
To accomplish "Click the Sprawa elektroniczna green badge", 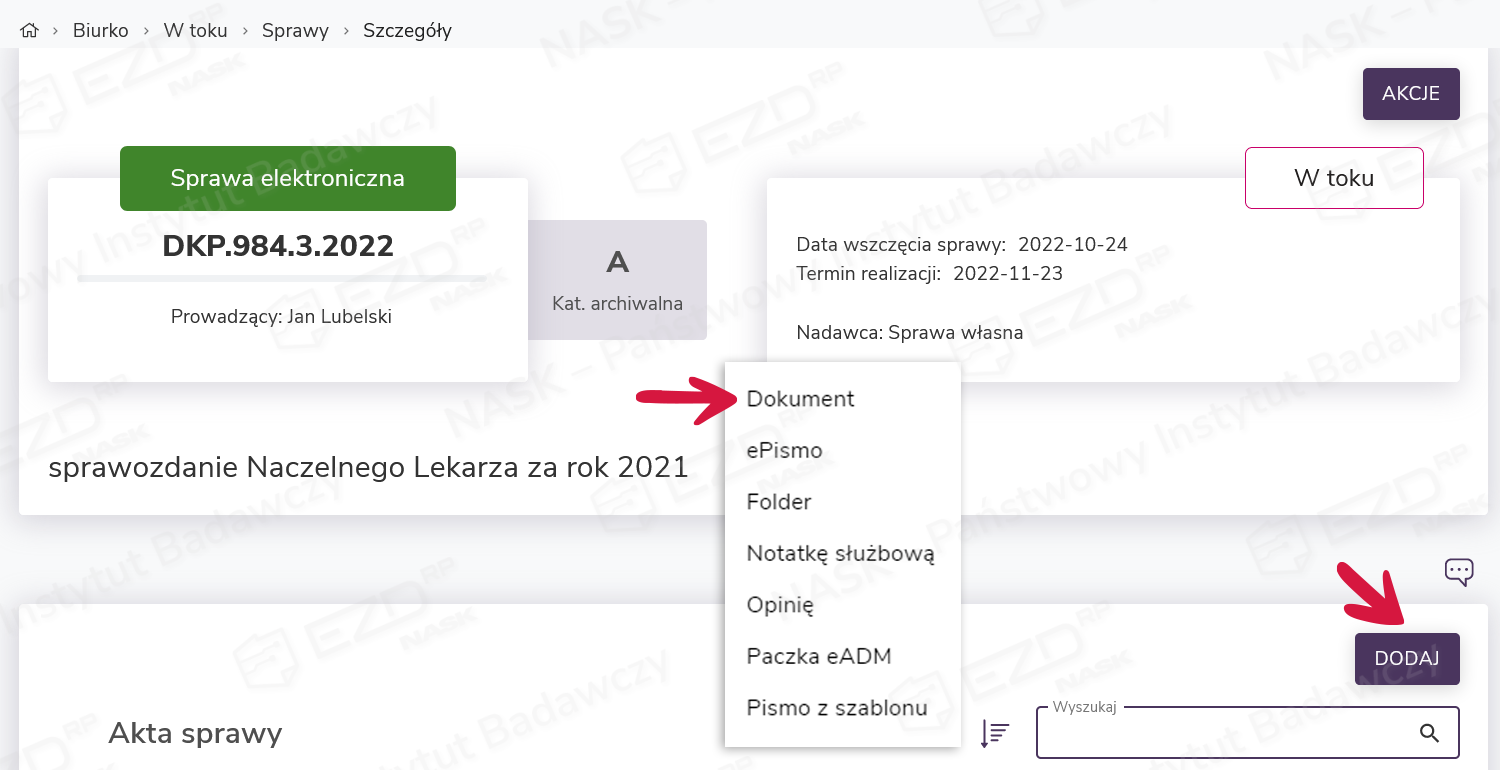I will tap(287, 179).
